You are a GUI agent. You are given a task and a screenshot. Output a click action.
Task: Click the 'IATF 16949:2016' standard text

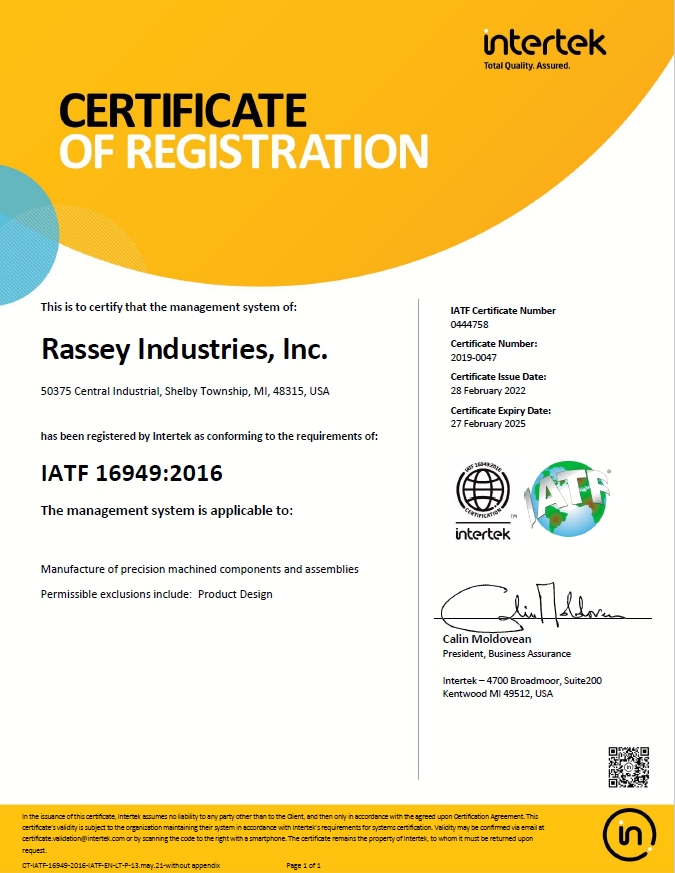click(x=131, y=472)
